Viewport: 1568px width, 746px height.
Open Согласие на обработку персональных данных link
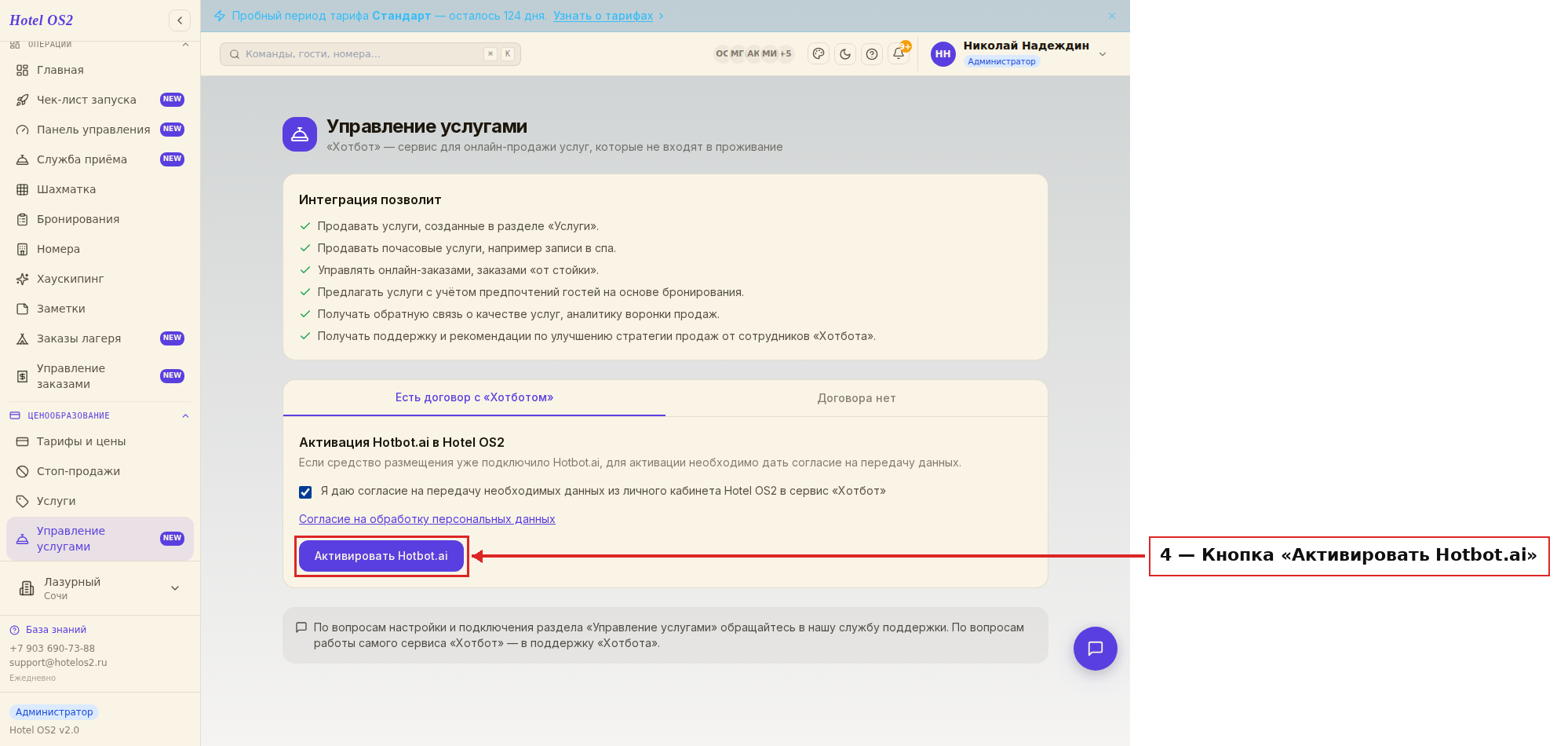pyautogui.click(x=427, y=519)
